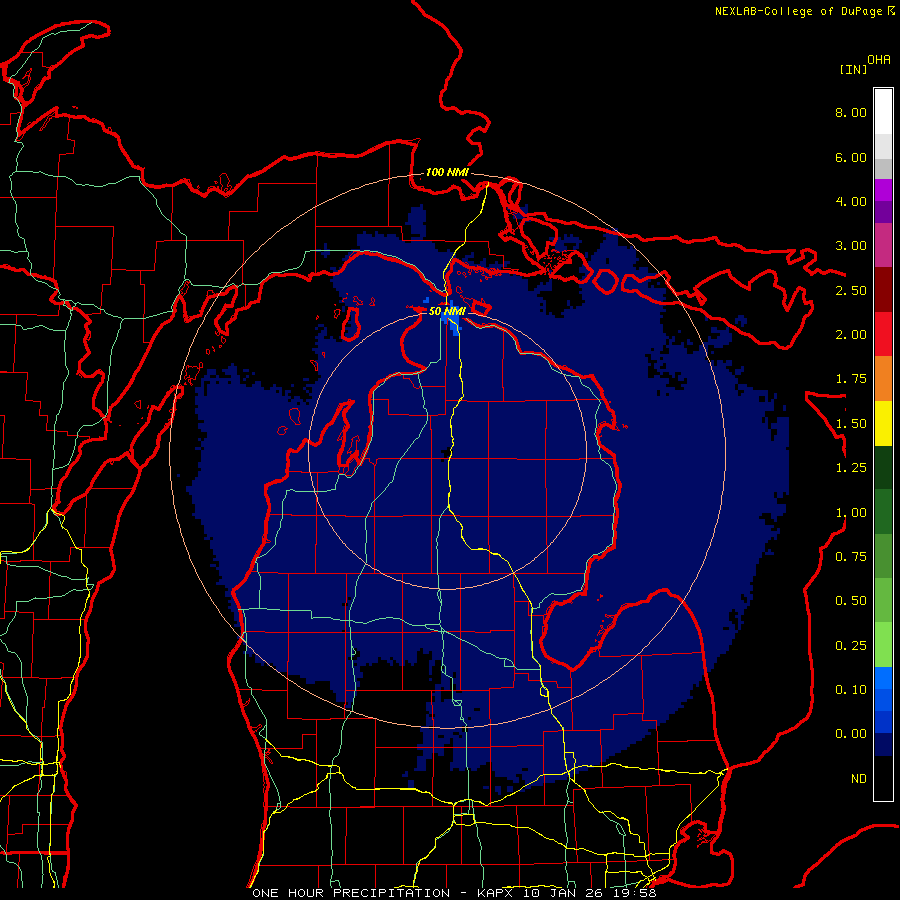900x900 pixels.
Task: Click the ND legend label
Action: (859, 779)
